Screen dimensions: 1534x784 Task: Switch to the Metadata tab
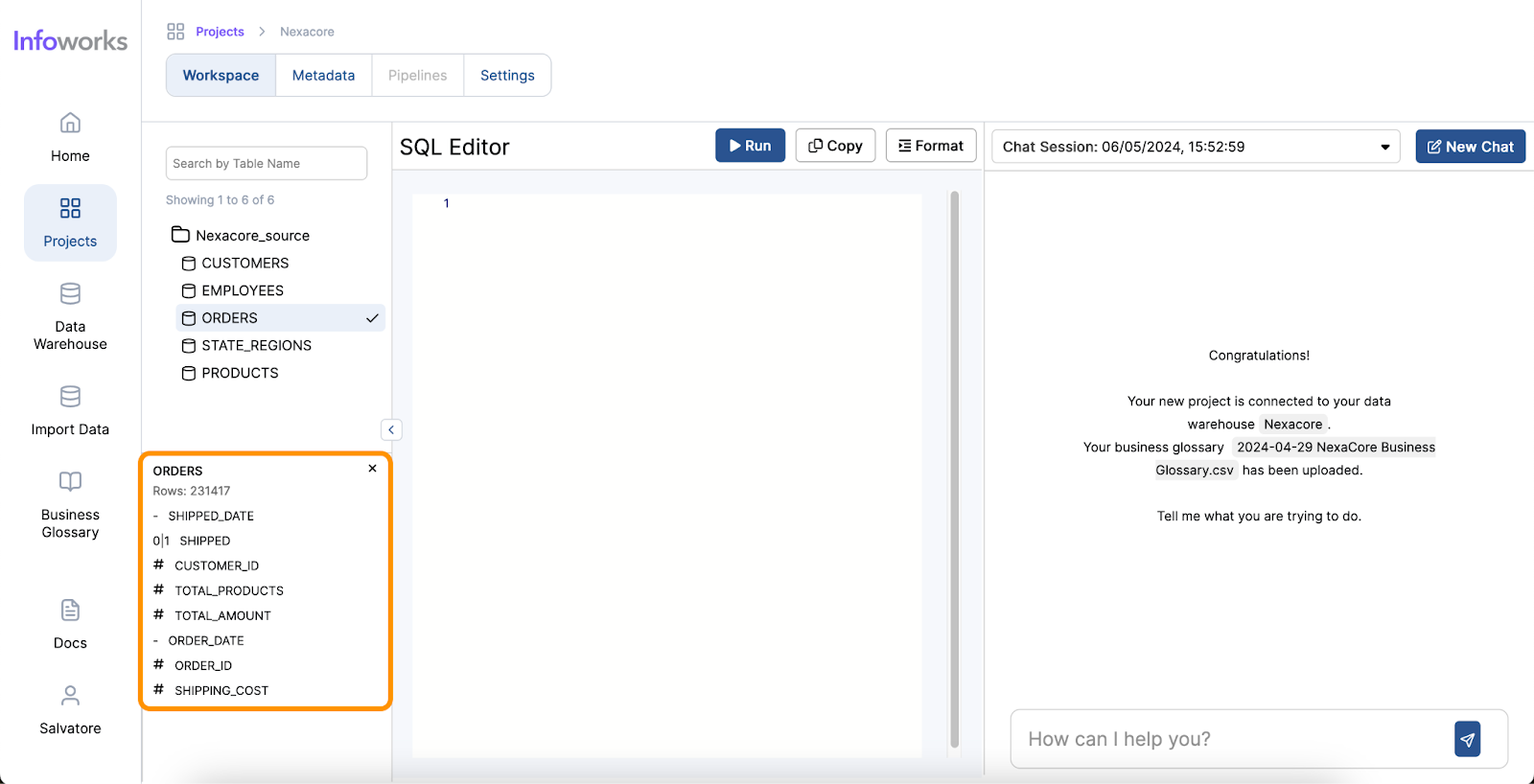(x=323, y=75)
